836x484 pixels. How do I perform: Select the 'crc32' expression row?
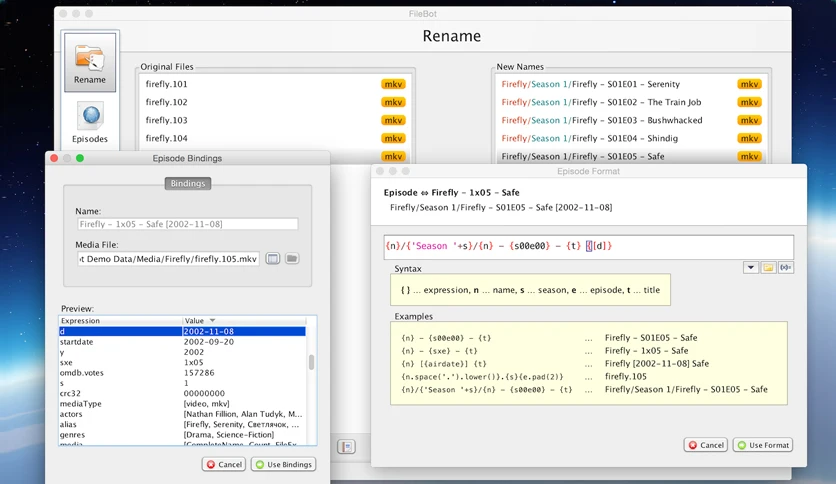[x=182, y=393]
